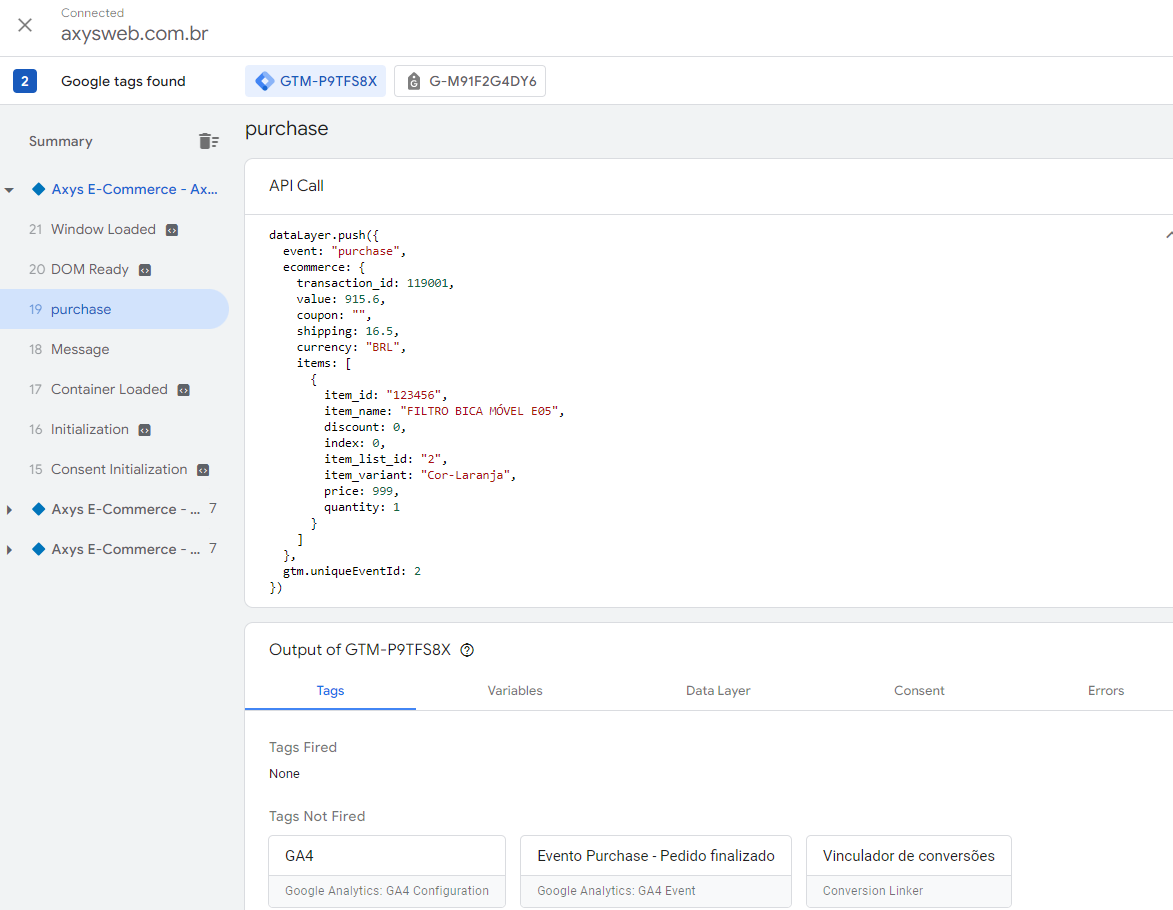Click diamond icon of first Axys E-Commerce entry
The image size is (1173, 910).
point(38,189)
